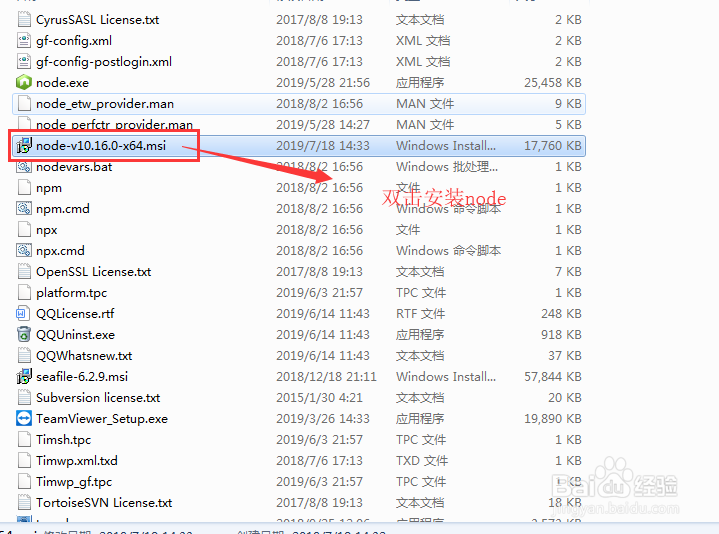Select file name node_etw_provider.man
The width and height of the screenshot is (719, 534).
click(105, 104)
